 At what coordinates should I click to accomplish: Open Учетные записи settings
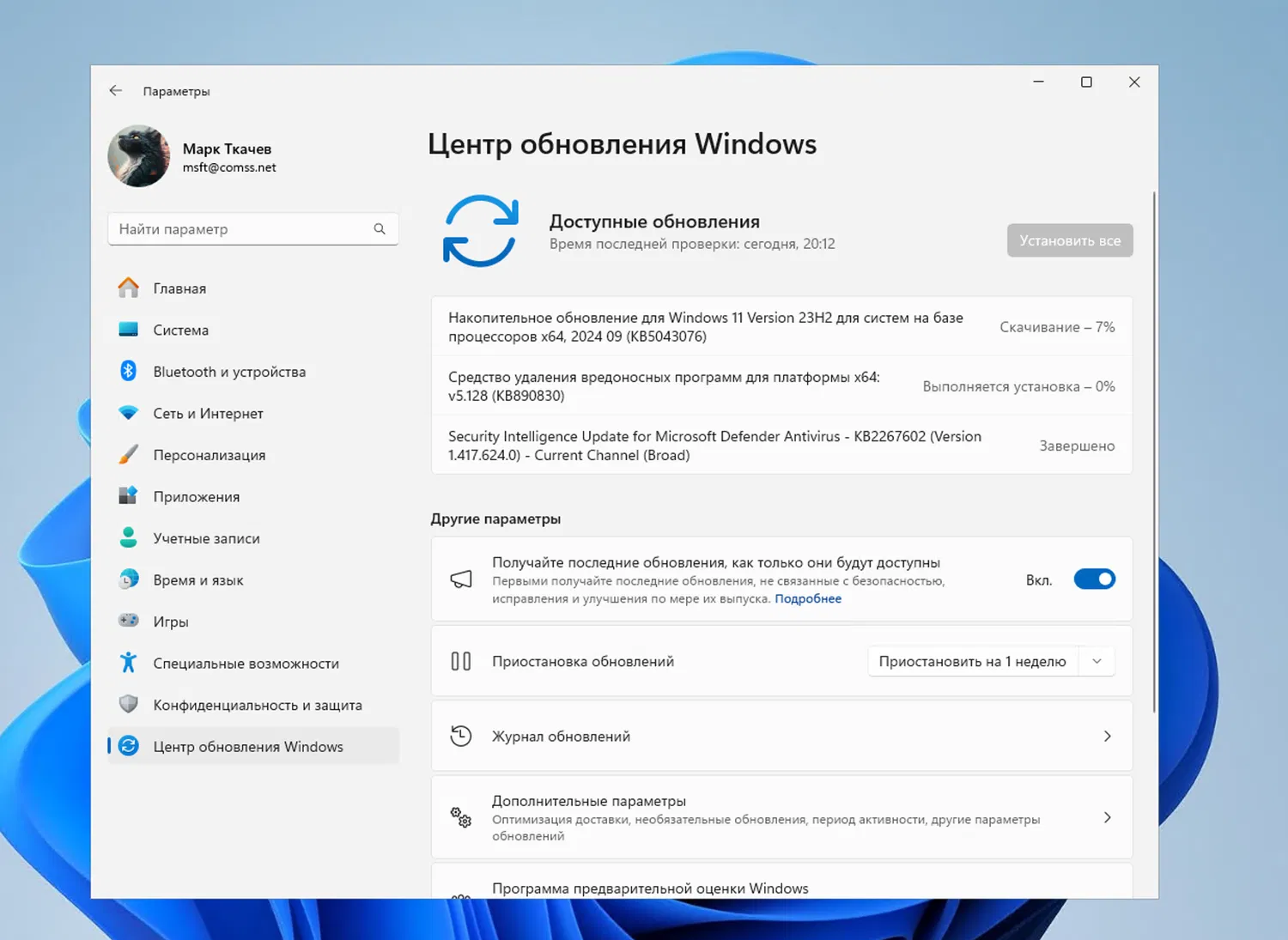[x=253, y=538]
